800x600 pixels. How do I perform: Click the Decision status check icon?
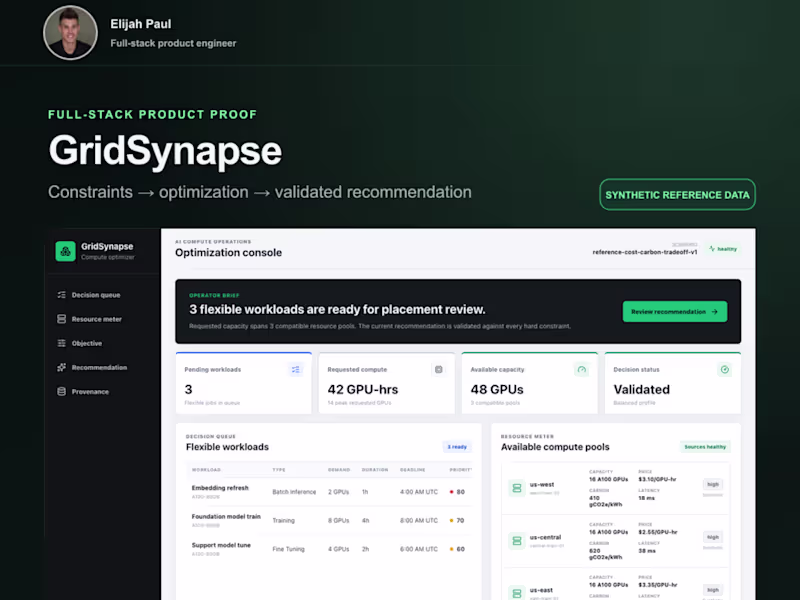coord(724,369)
